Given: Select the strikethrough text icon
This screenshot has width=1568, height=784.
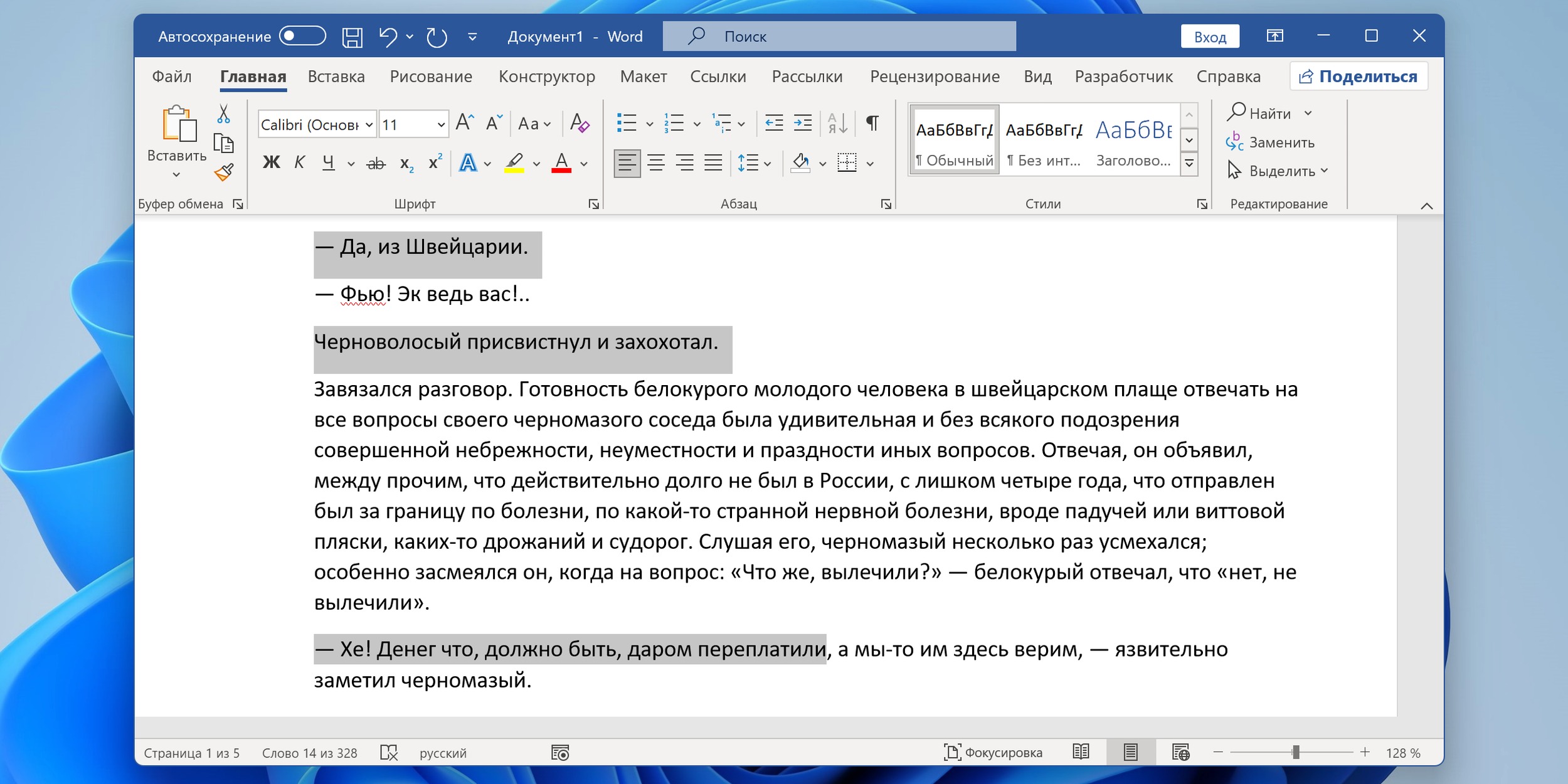Looking at the screenshot, I should (375, 162).
